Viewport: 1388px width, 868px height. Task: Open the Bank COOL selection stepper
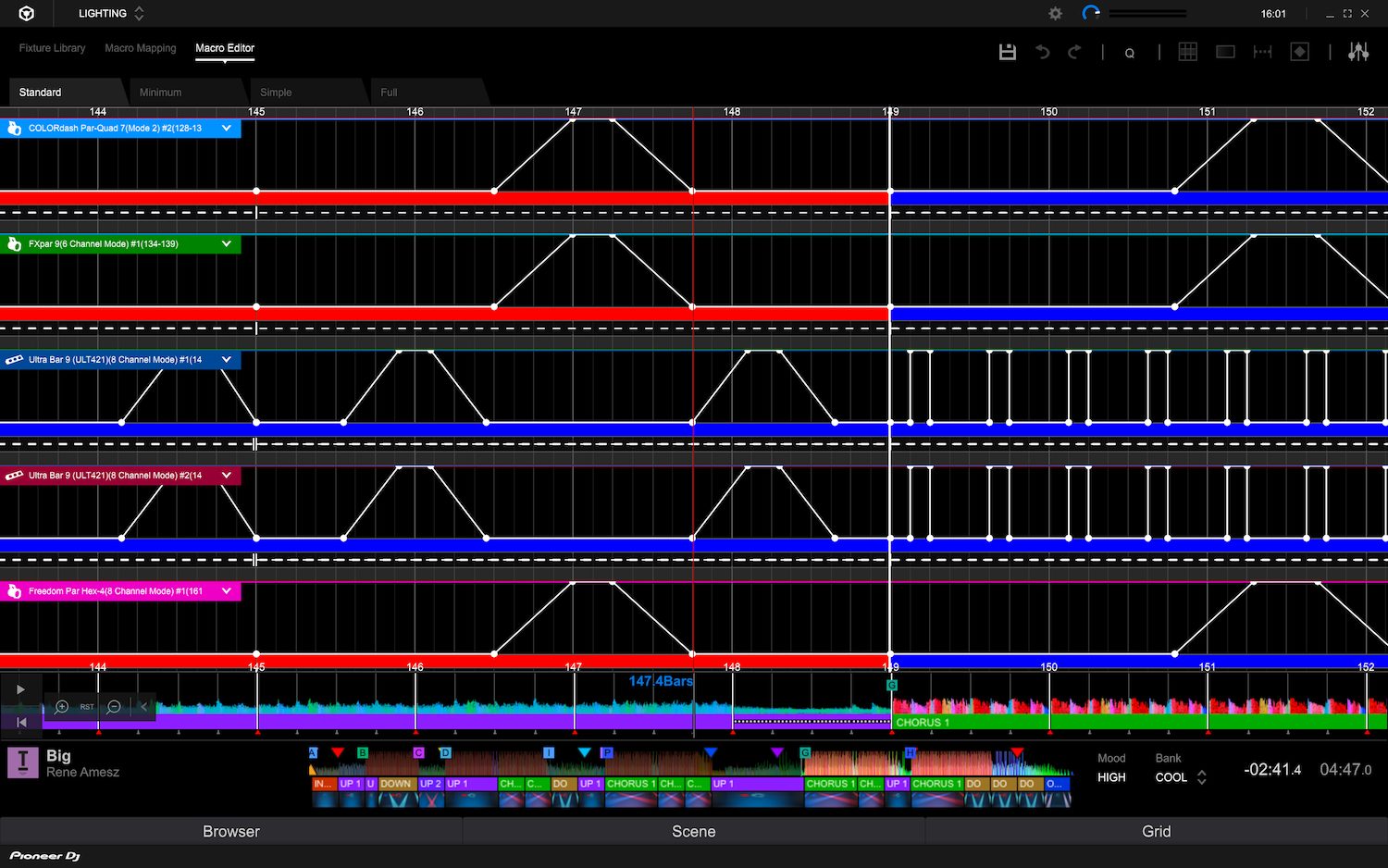[x=1201, y=777]
